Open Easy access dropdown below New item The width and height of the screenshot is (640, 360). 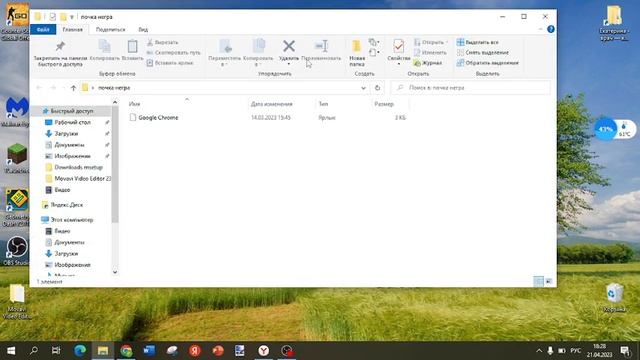[374, 52]
